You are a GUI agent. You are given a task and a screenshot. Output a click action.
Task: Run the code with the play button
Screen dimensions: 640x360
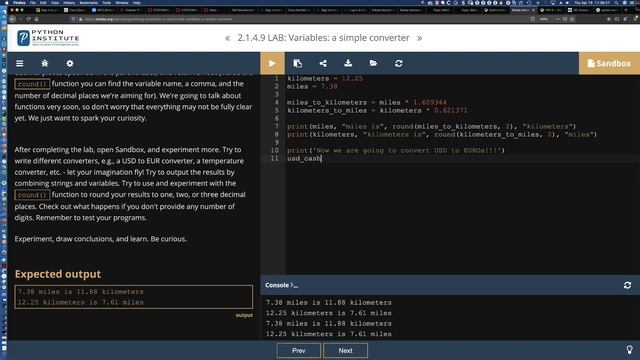[x=272, y=63]
